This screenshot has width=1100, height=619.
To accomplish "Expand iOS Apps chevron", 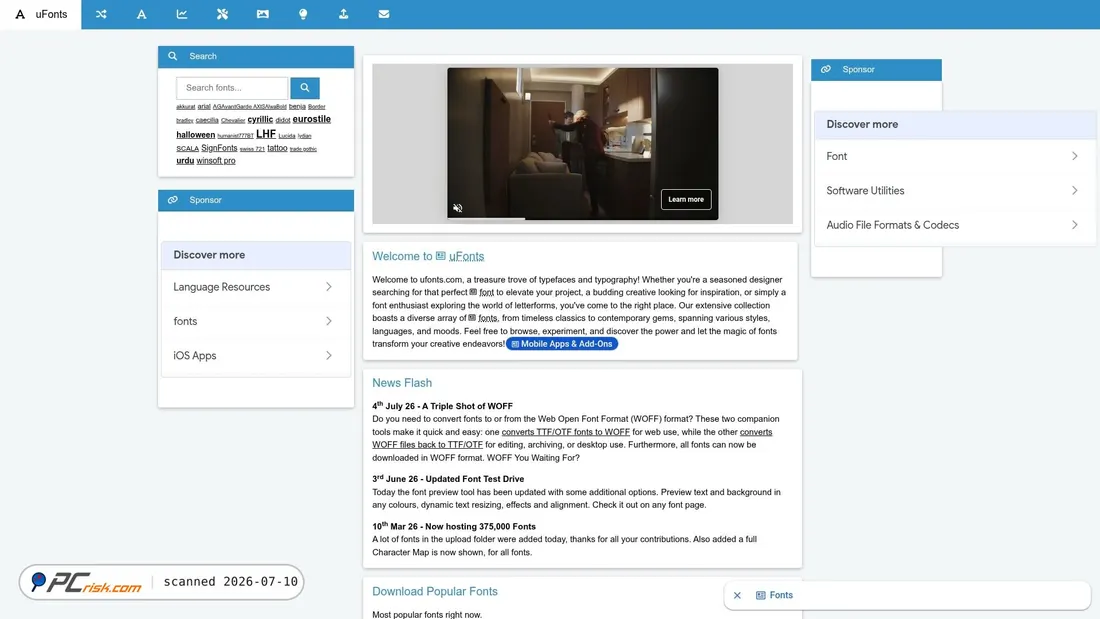I will click(x=328, y=356).
